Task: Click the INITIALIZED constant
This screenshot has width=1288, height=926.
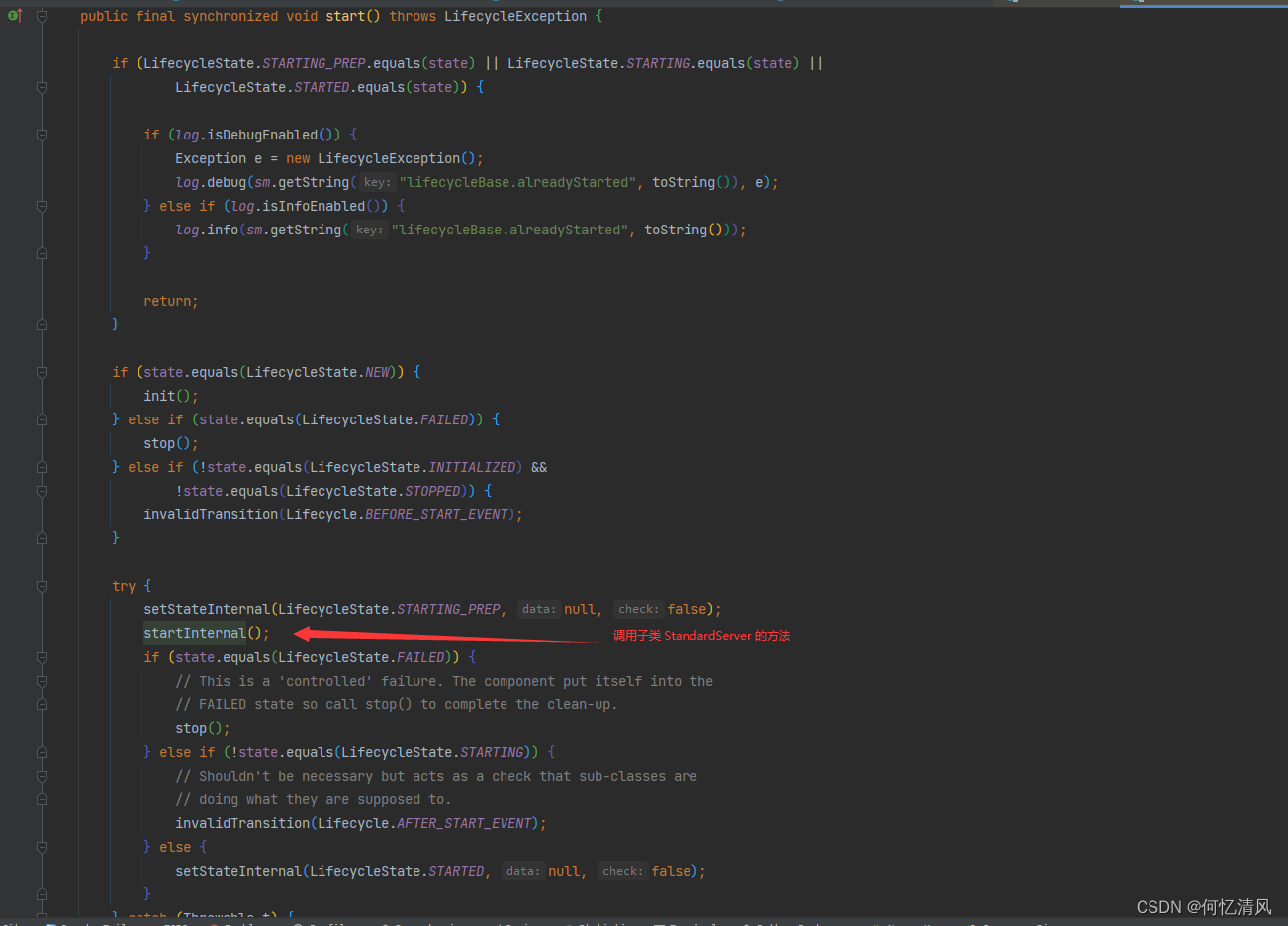Action: coord(472,467)
